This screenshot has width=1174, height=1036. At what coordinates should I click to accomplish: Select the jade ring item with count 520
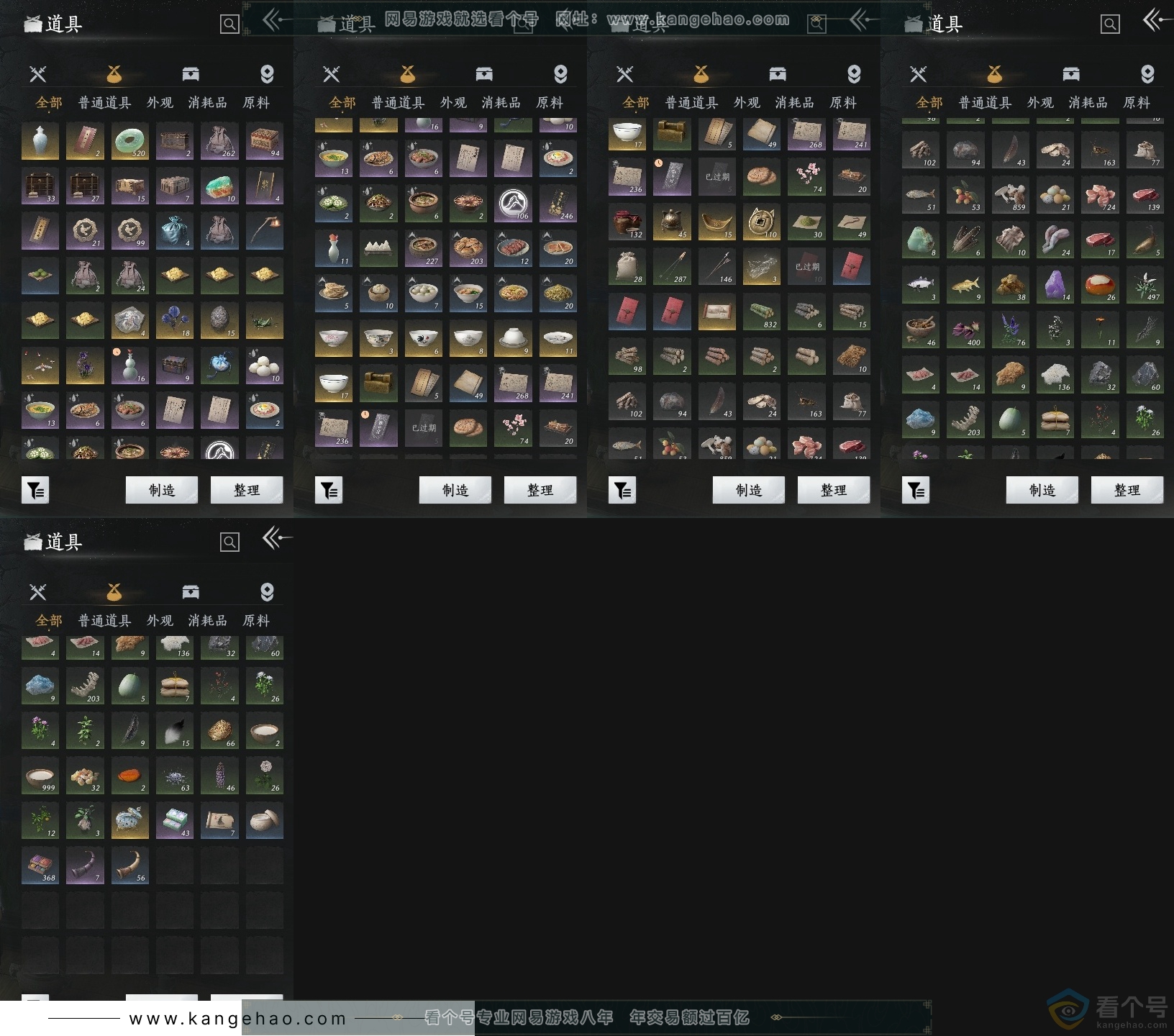pos(130,141)
